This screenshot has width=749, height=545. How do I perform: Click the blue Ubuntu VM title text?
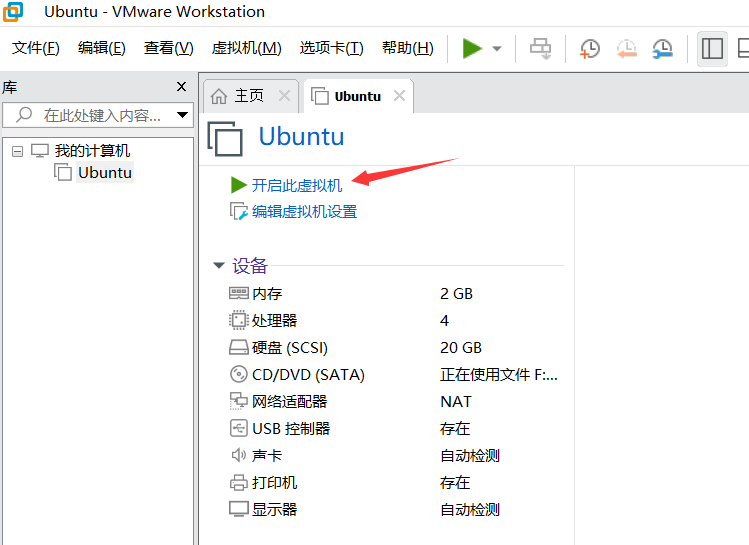[301, 137]
